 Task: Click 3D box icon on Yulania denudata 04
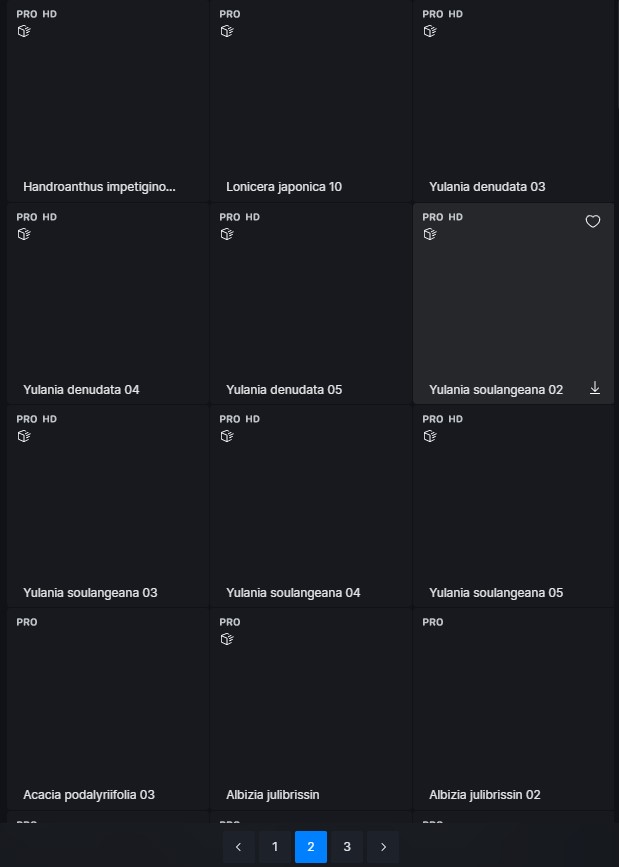pyautogui.click(x=24, y=234)
